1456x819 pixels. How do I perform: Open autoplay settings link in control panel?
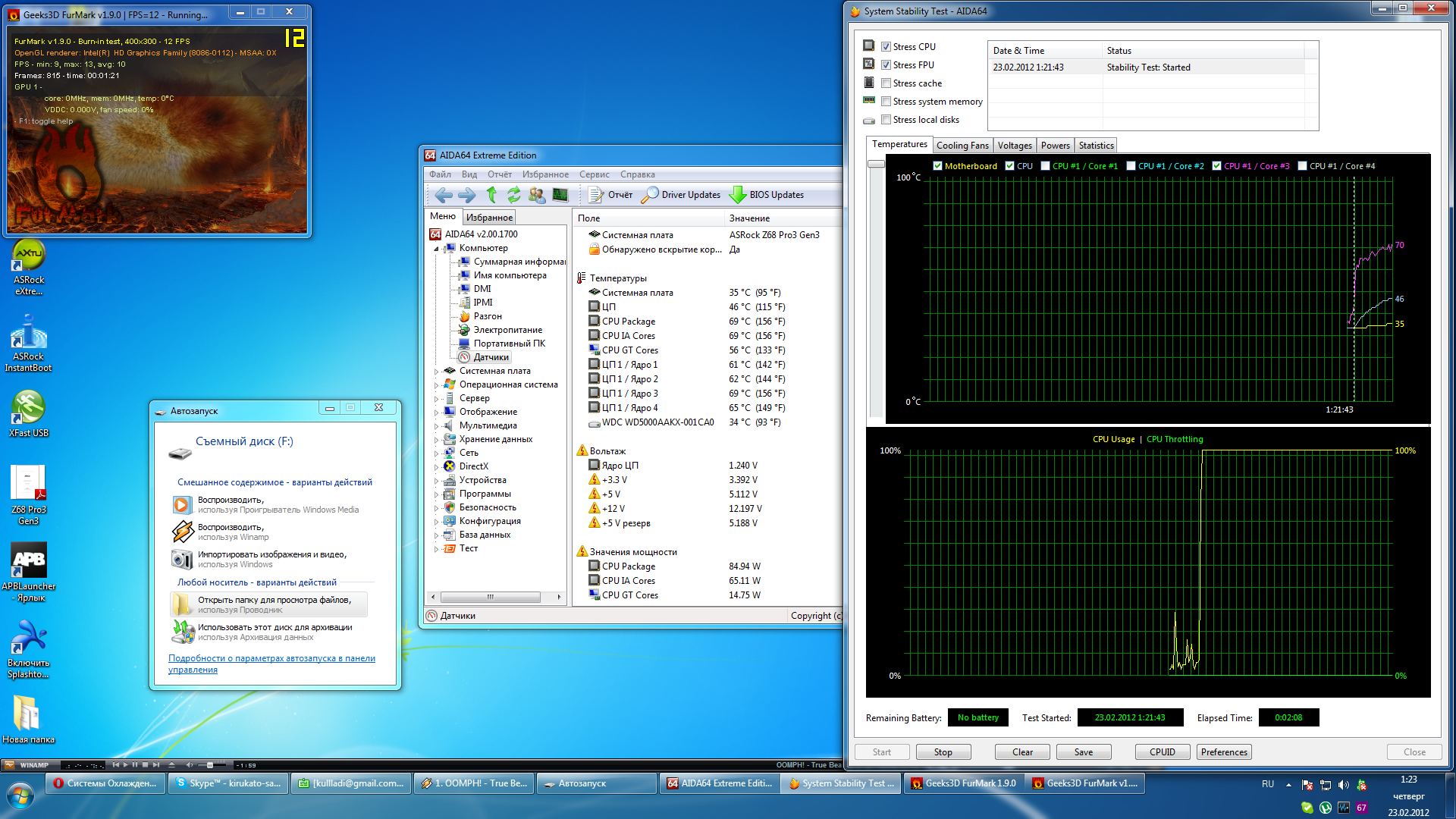click(271, 664)
